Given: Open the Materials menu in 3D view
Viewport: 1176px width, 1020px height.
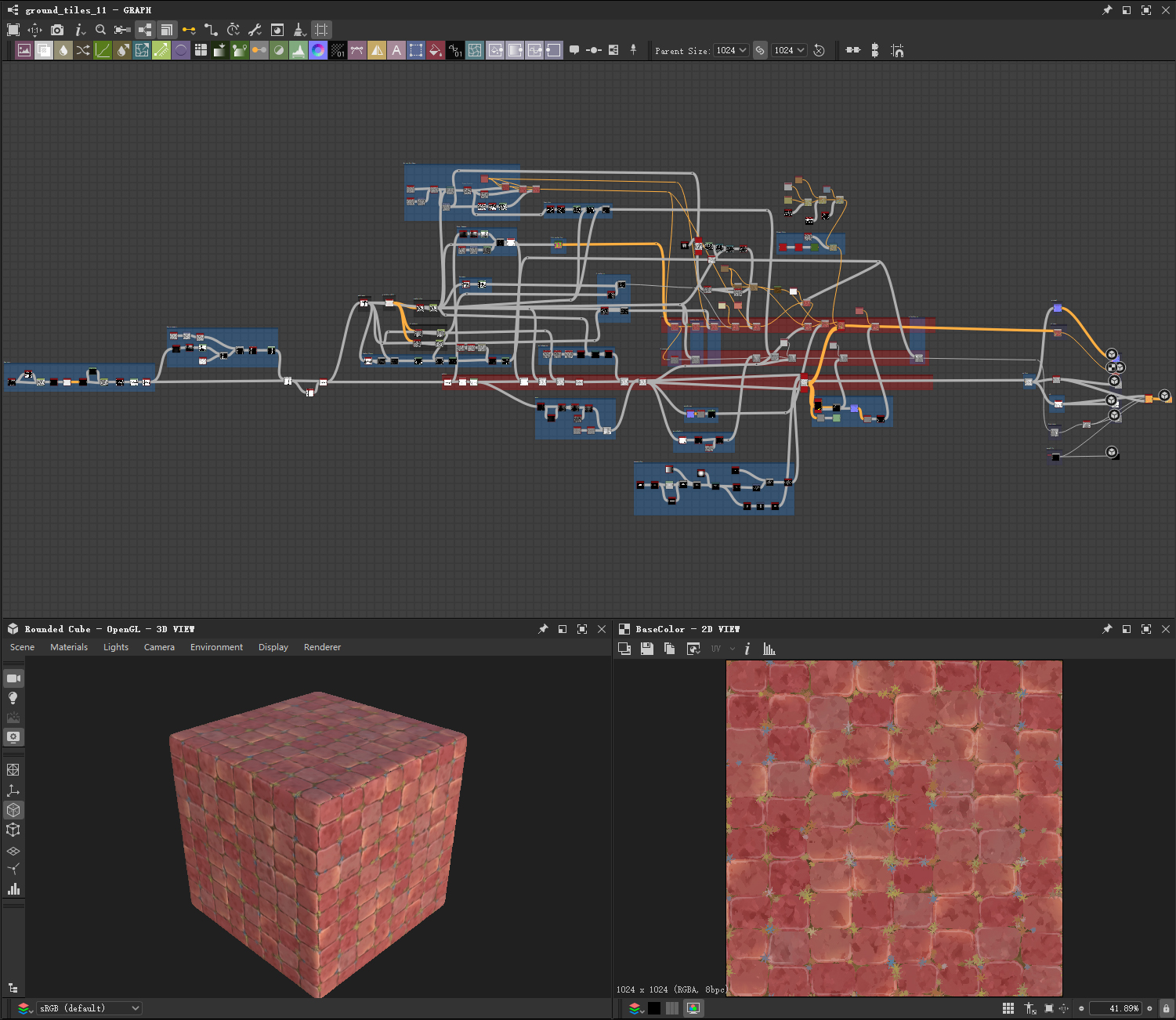Looking at the screenshot, I should click(69, 647).
